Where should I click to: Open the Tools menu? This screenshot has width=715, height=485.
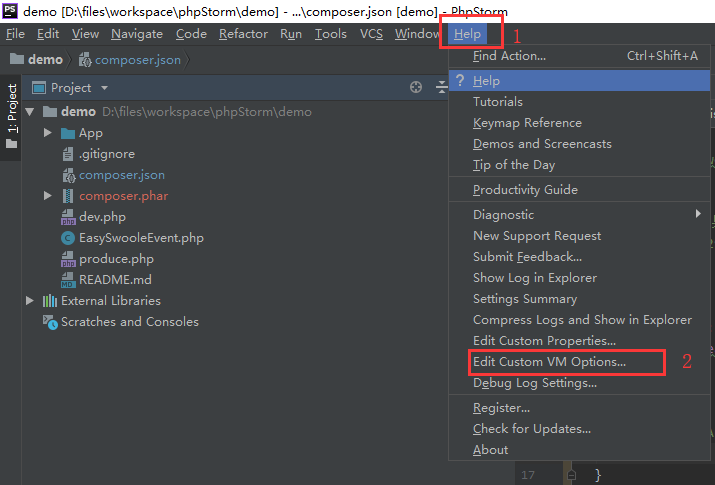click(331, 34)
